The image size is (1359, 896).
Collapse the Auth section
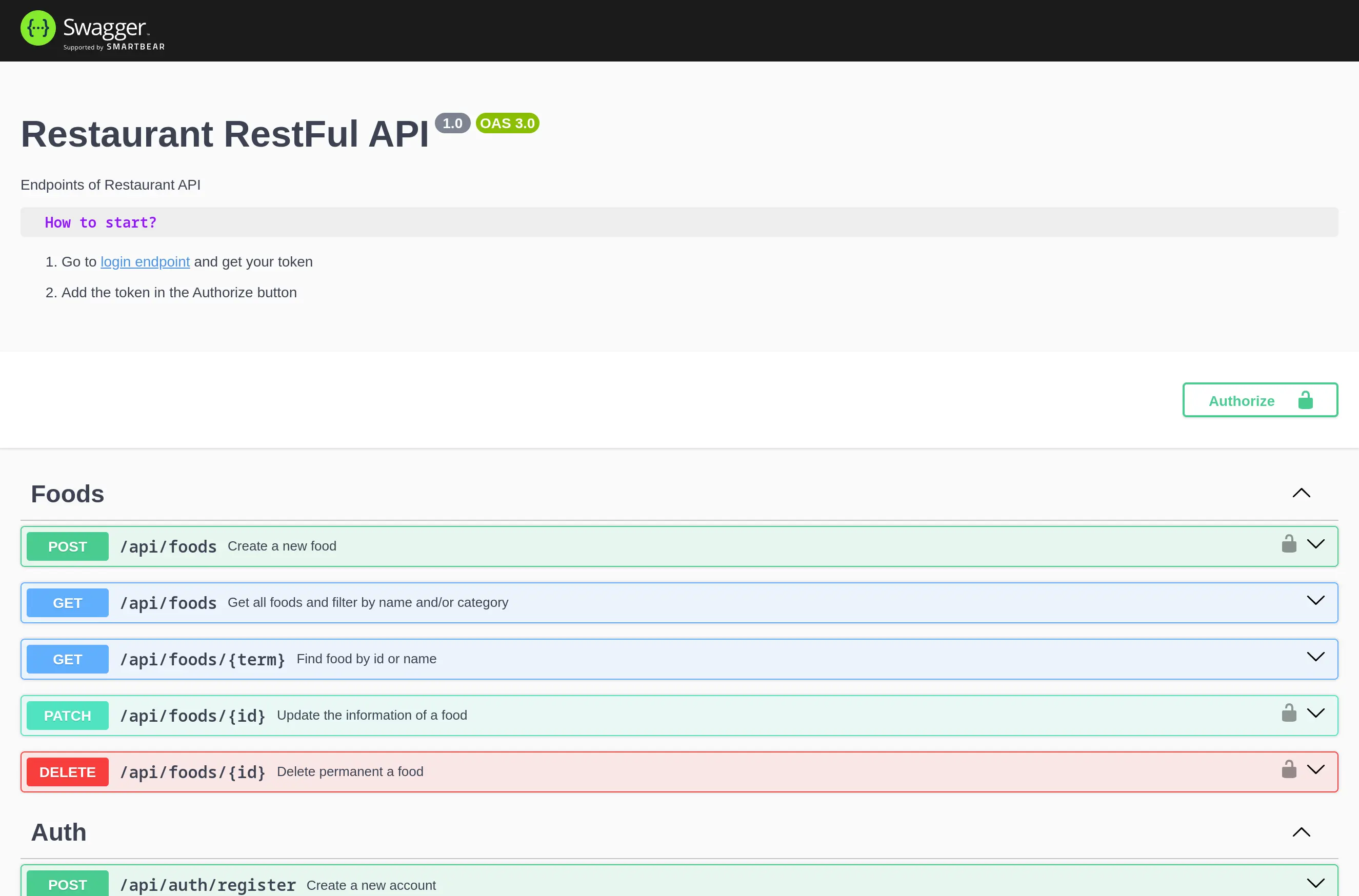point(1301,832)
